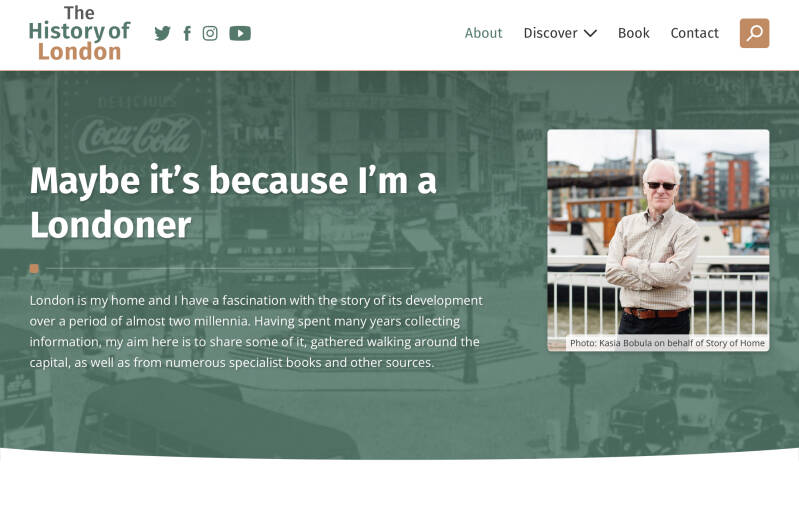Expand the Discover menu chevron
The height and width of the screenshot is (513, 799).
(x=590, y=33)
